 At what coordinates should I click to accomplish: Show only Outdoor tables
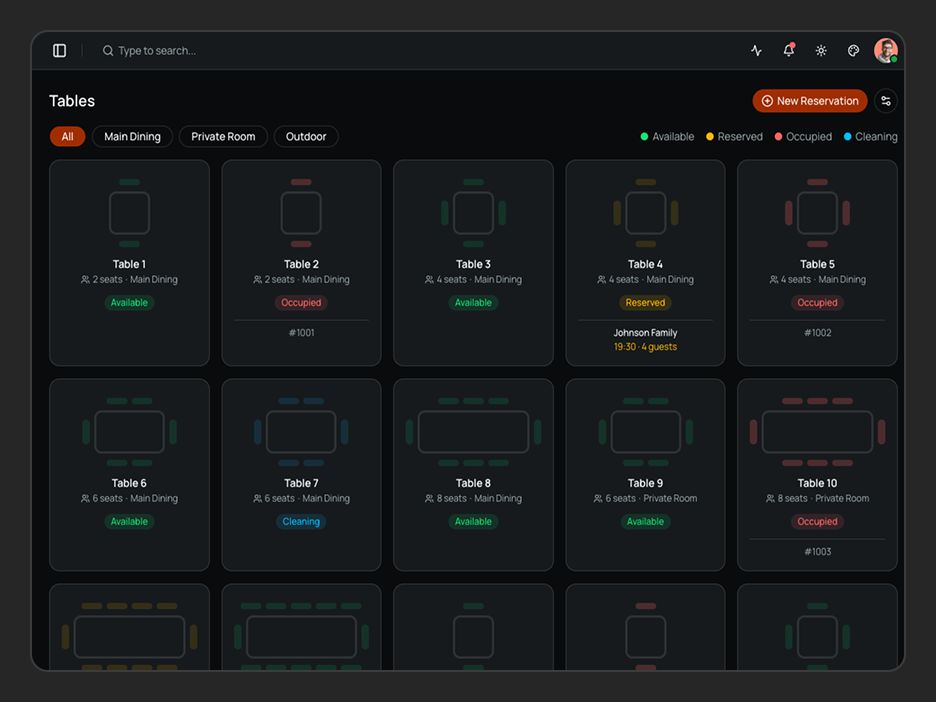point(306,137)
